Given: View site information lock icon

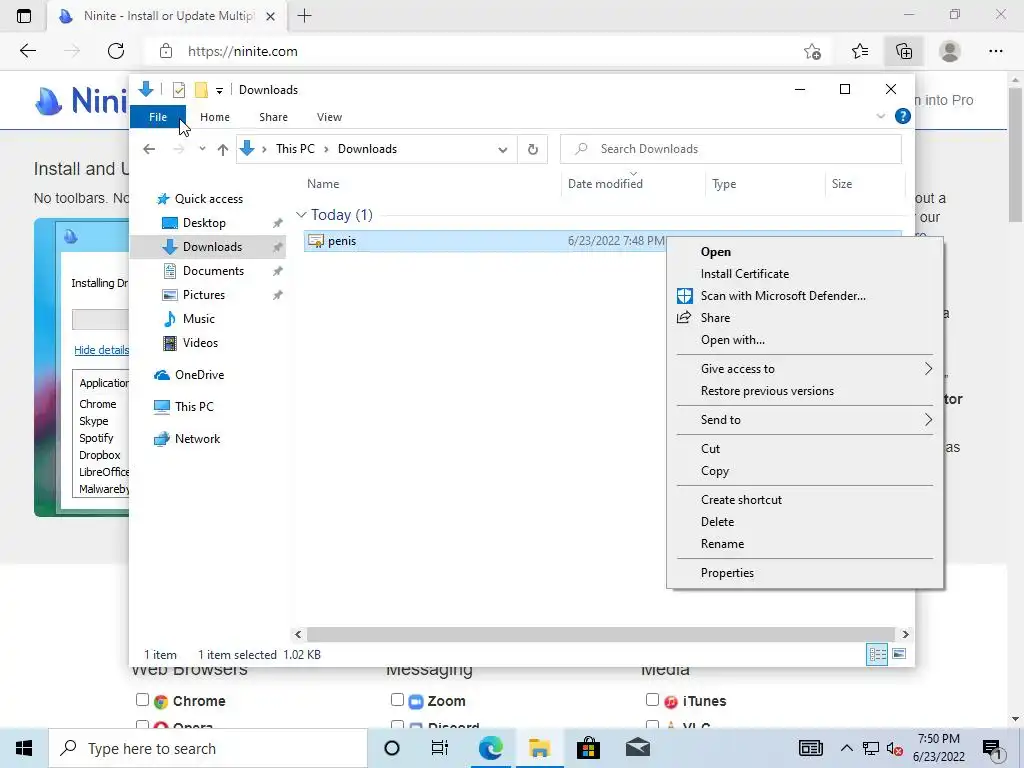Looking at the screenshot, I should (x=166, y=51).
